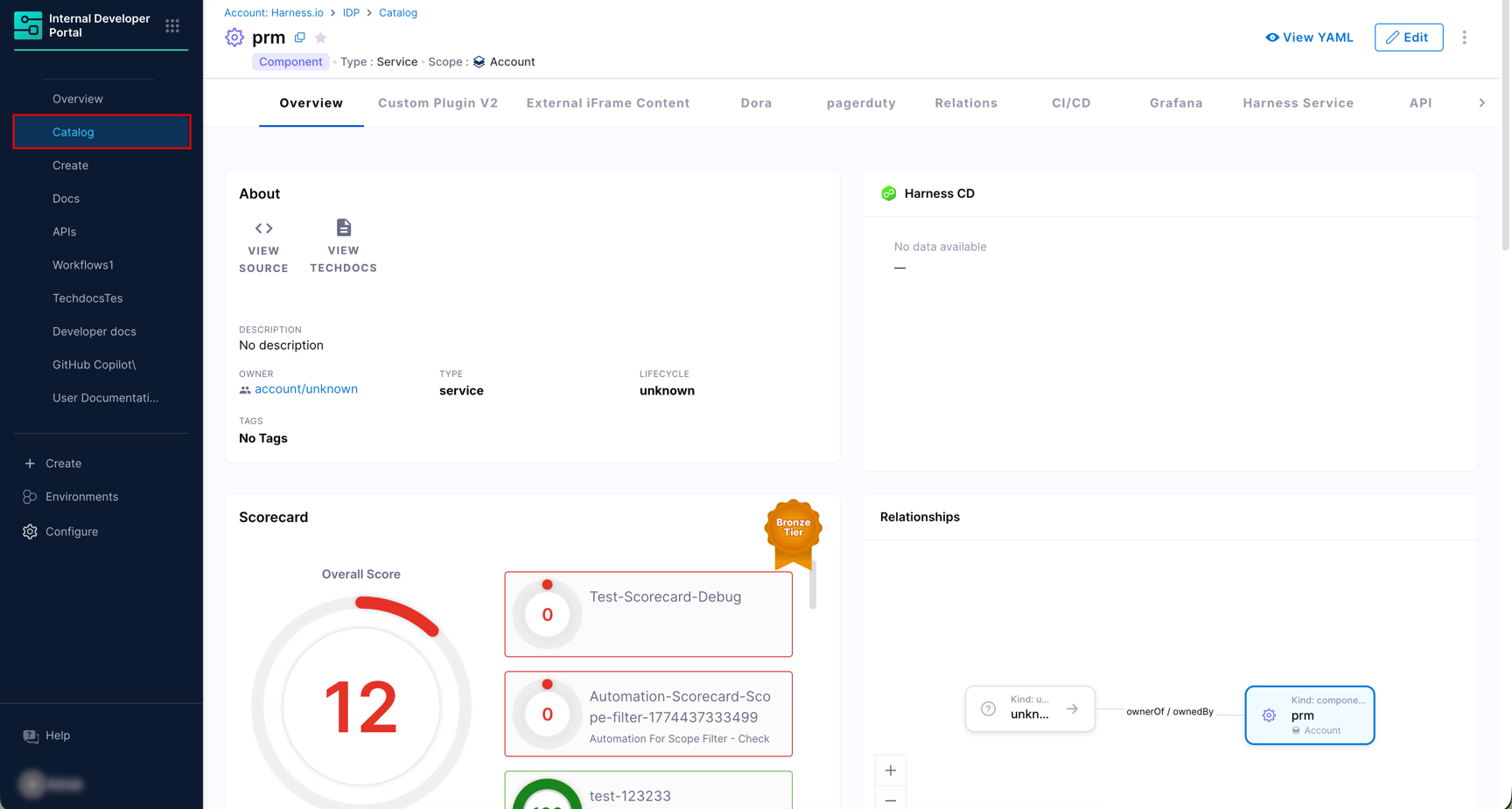This screenshot has width=1512, height=809.
Task: Click the Configure gear icon in sidebar
Action: click(30, 532)
